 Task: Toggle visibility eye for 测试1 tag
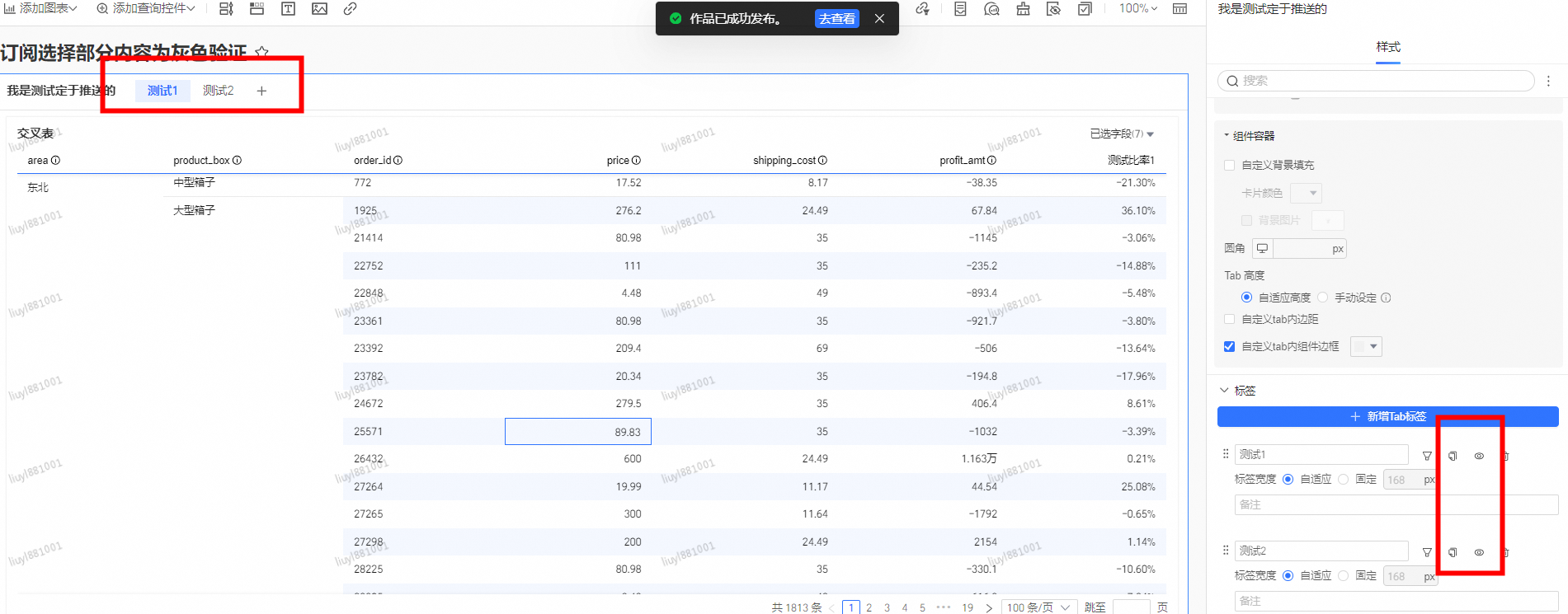point(1479,456)
